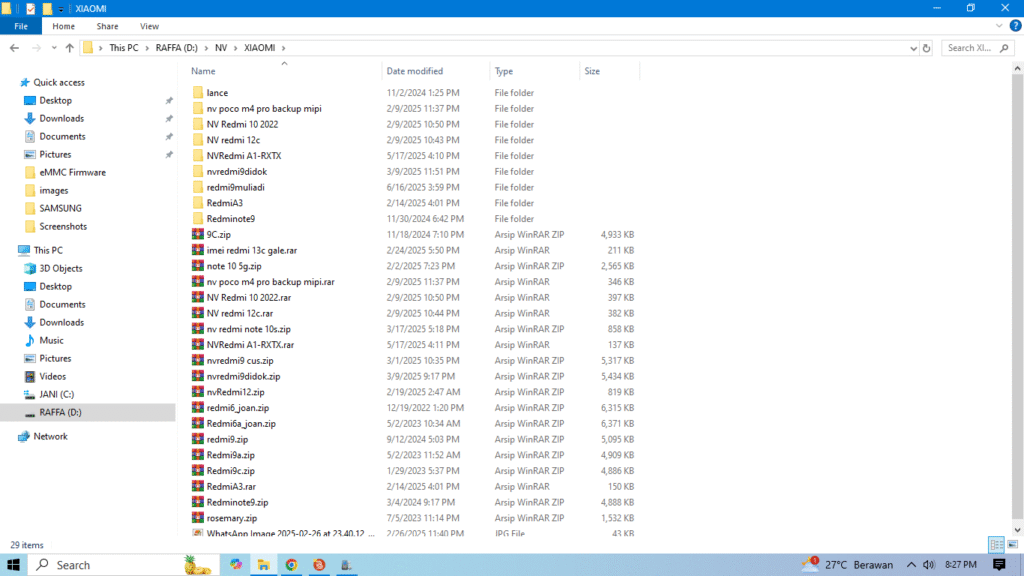Navigate to This PC in breadcrumb

pos(123,48)
